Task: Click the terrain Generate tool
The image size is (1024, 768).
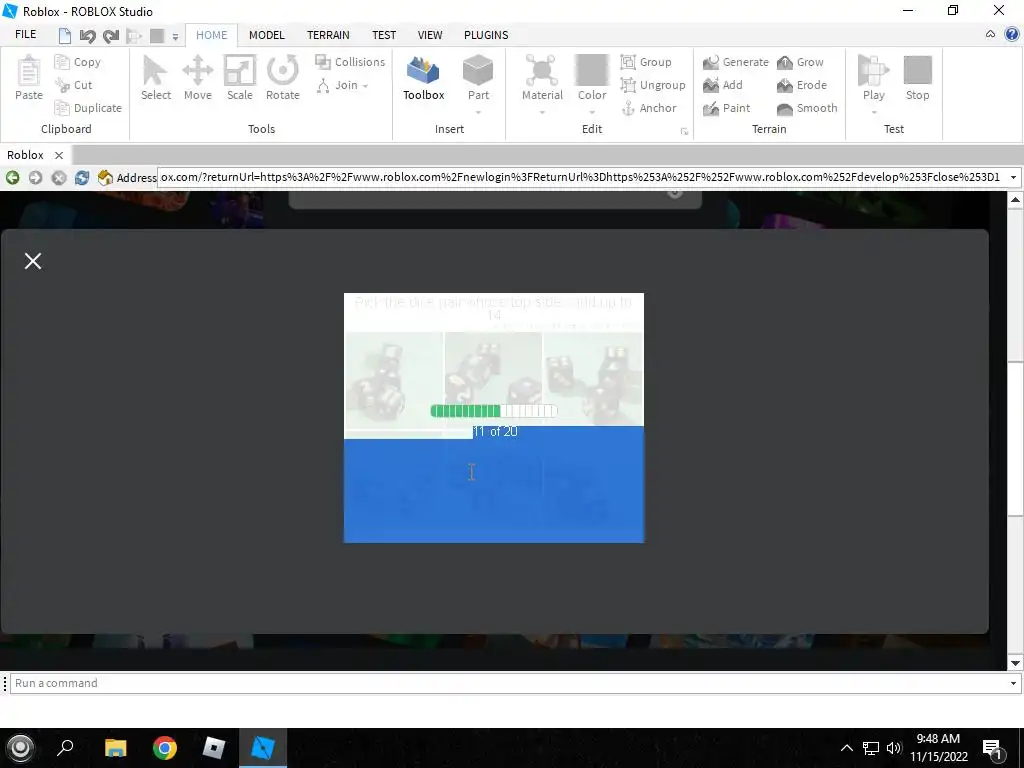Action: pyautogui.click(x=735, y=62)
